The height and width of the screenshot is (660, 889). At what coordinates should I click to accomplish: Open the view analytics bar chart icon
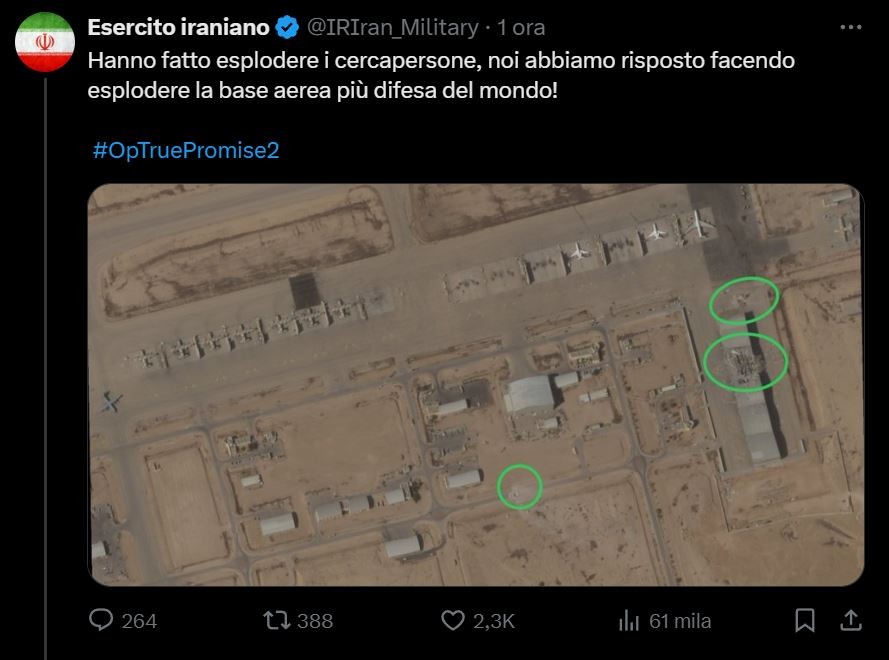point(629,620)
